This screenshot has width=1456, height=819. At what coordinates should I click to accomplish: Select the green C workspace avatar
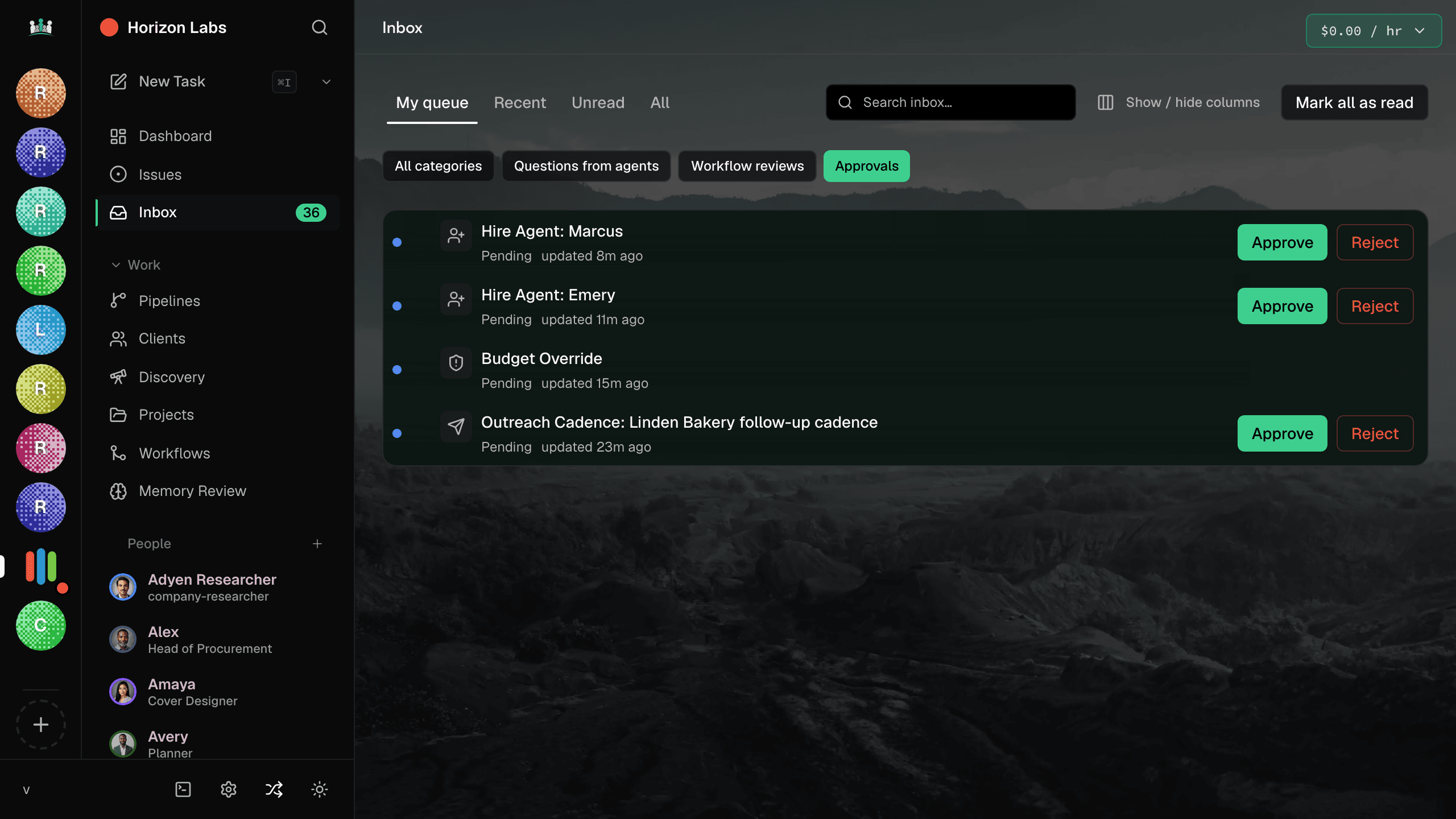click(41, 626)
